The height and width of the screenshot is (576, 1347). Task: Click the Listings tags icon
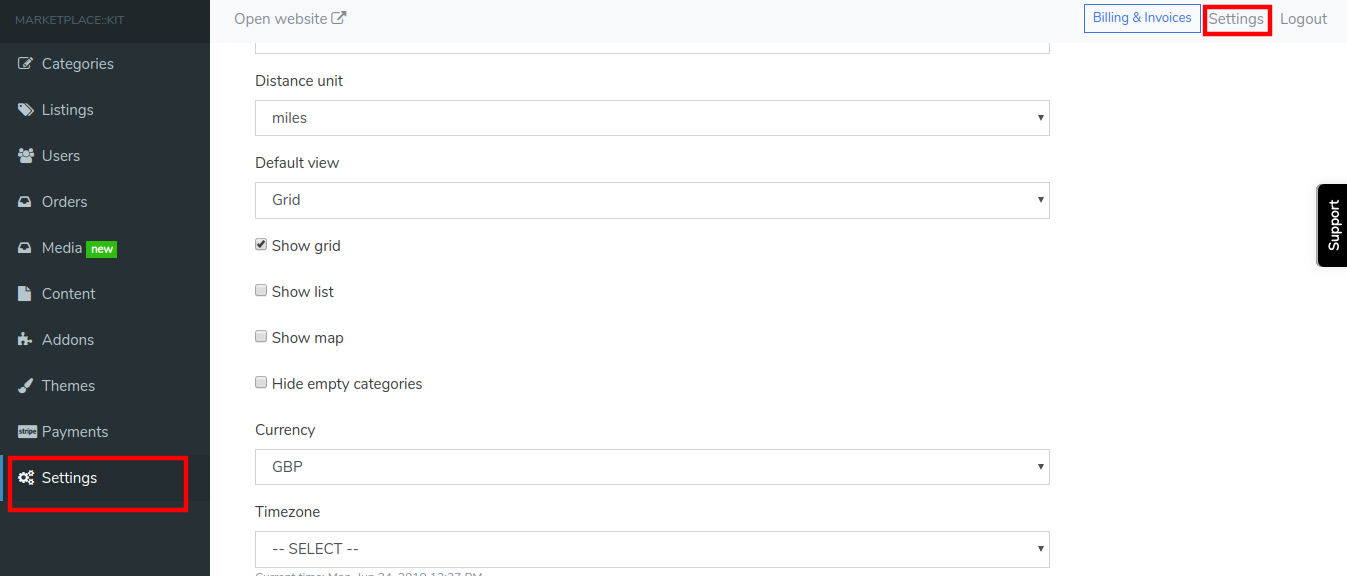click(x=26, y=110)
